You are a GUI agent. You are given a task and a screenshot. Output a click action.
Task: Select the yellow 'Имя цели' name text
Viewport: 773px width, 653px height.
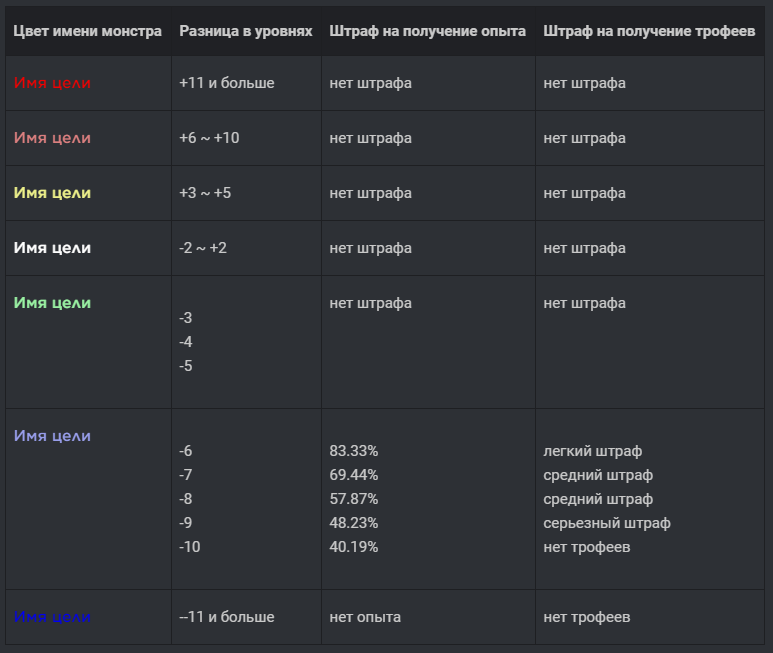(52, 193)
